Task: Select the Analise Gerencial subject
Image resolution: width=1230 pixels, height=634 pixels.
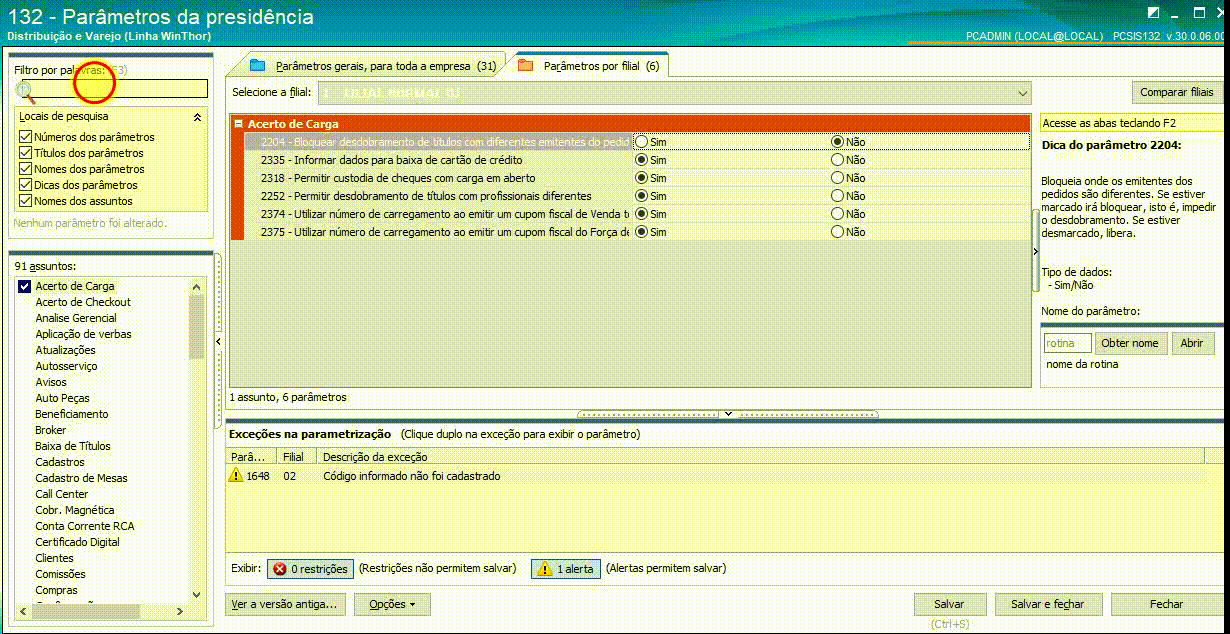Action: [x=76, y=318]
